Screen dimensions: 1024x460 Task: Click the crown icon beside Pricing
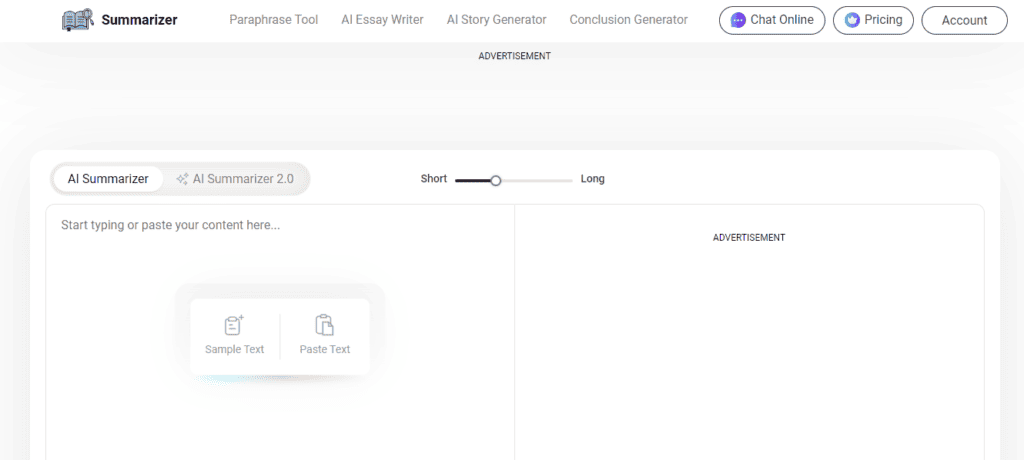tap(852, 20)
